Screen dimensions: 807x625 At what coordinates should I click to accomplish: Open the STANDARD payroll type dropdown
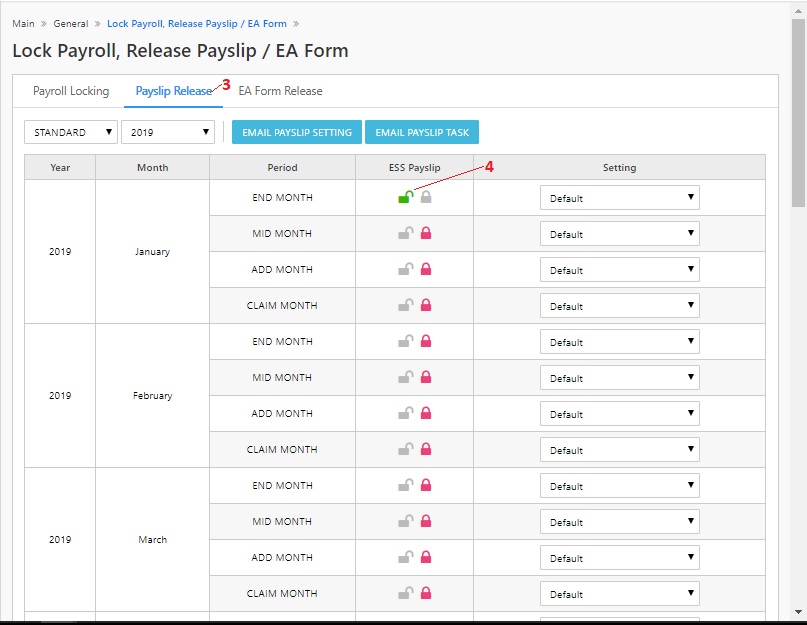[71, 132]
